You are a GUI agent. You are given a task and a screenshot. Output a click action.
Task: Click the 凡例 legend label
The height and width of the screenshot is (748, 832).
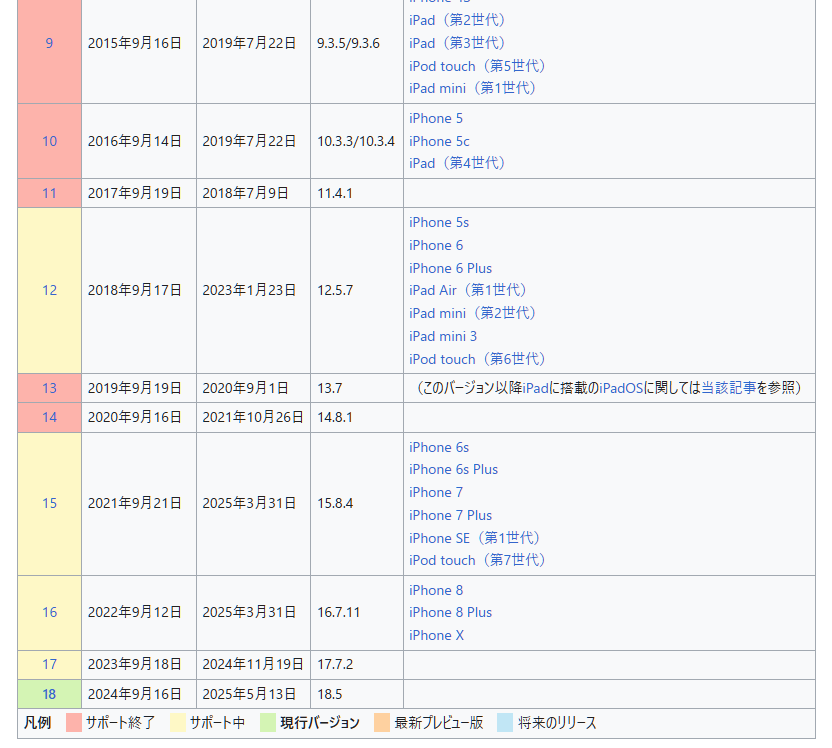pyautogui.click(x=37, y=723)
